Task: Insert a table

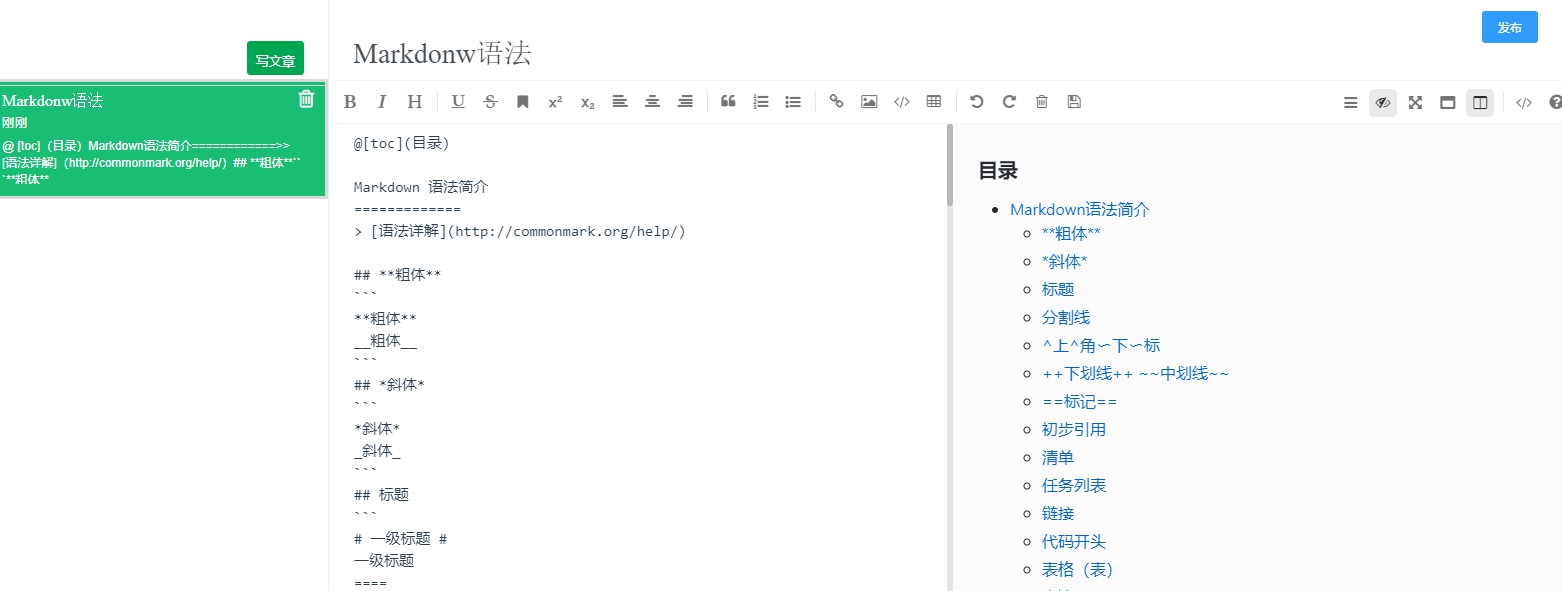Action: [x=933, y=101]
